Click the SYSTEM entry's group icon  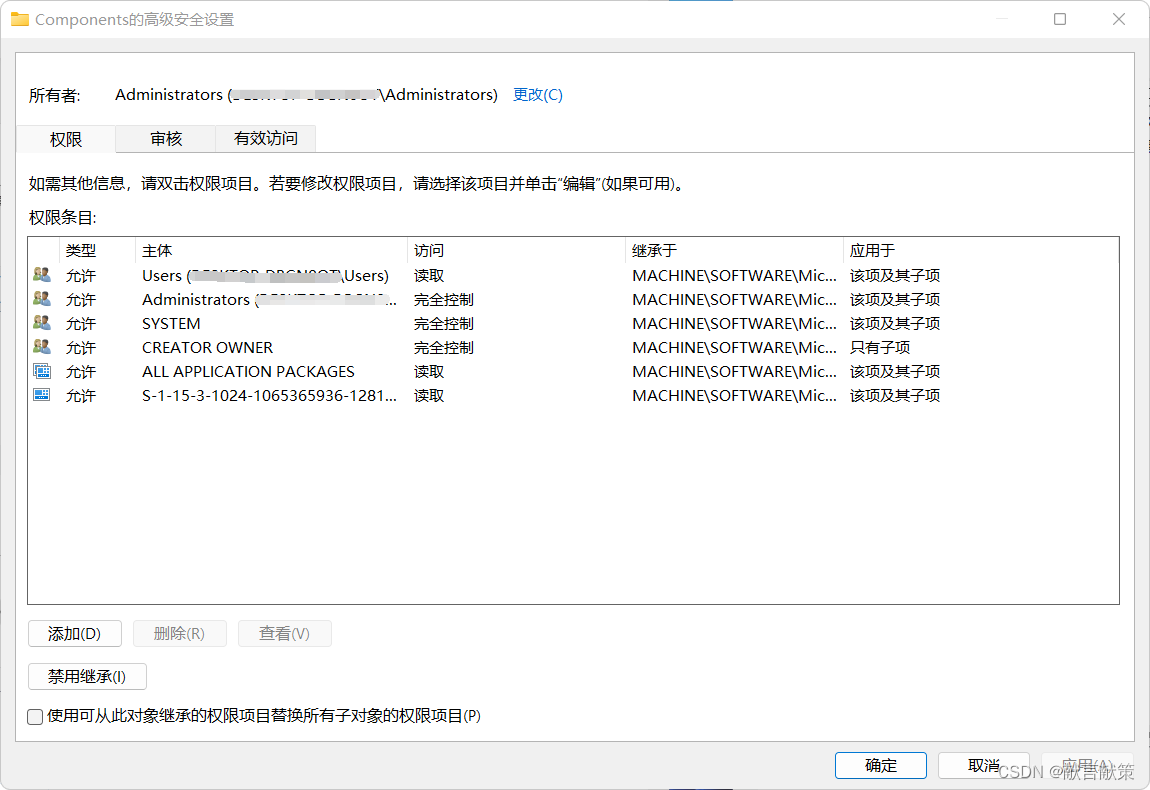[41, 322]
